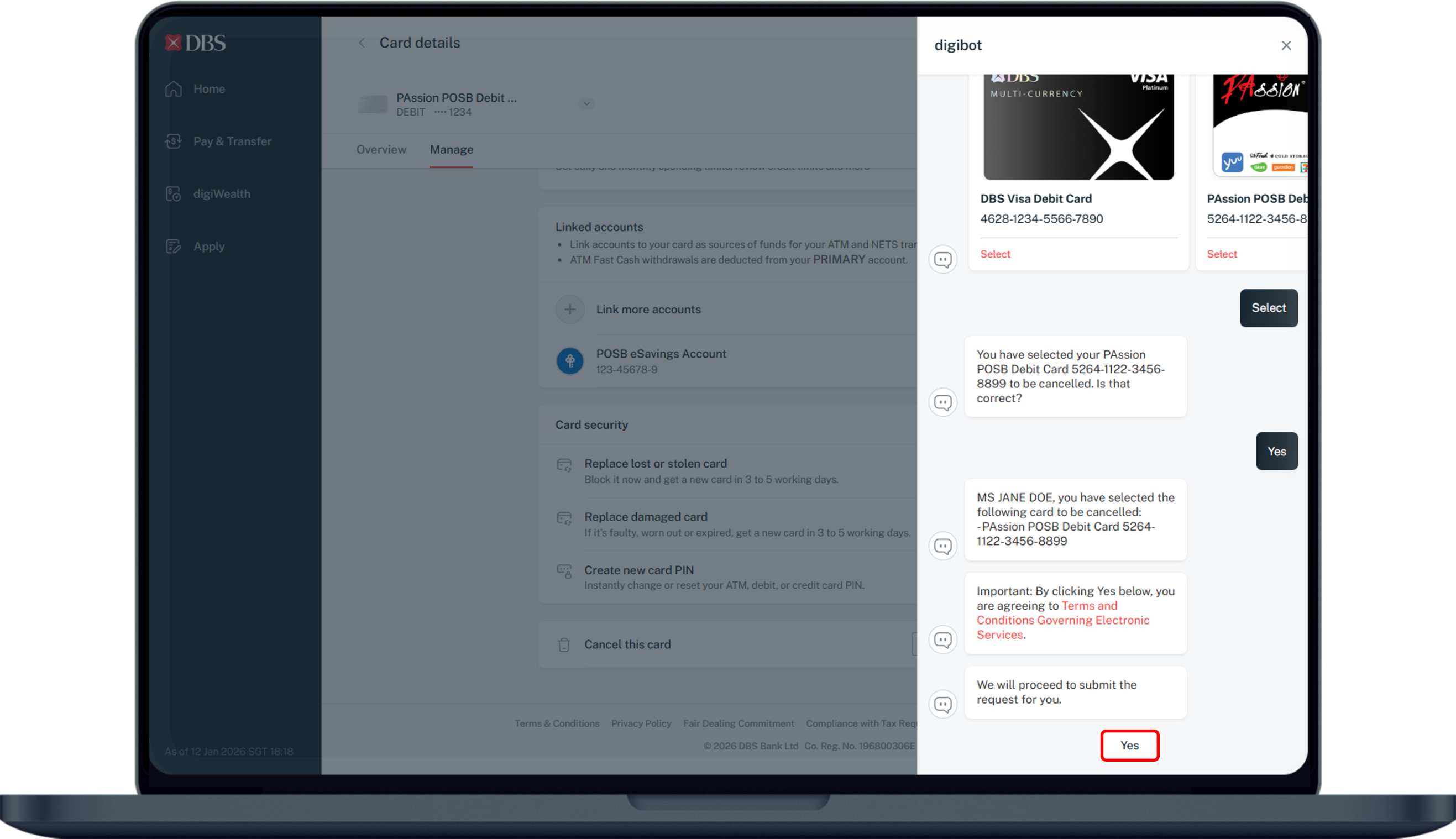Click the digiWealth sidebar icon

pyautogui.click(x=174, y=194)
